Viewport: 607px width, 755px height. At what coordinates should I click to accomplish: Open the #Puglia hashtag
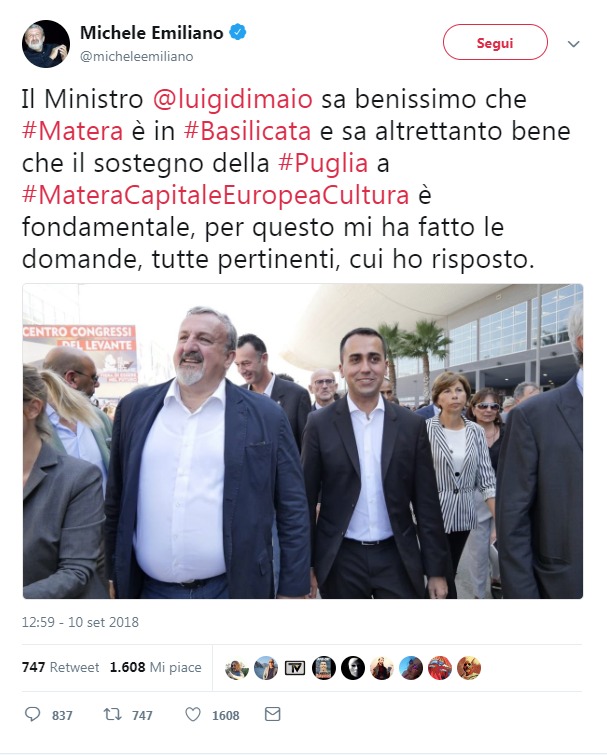(x=323, y=163)
